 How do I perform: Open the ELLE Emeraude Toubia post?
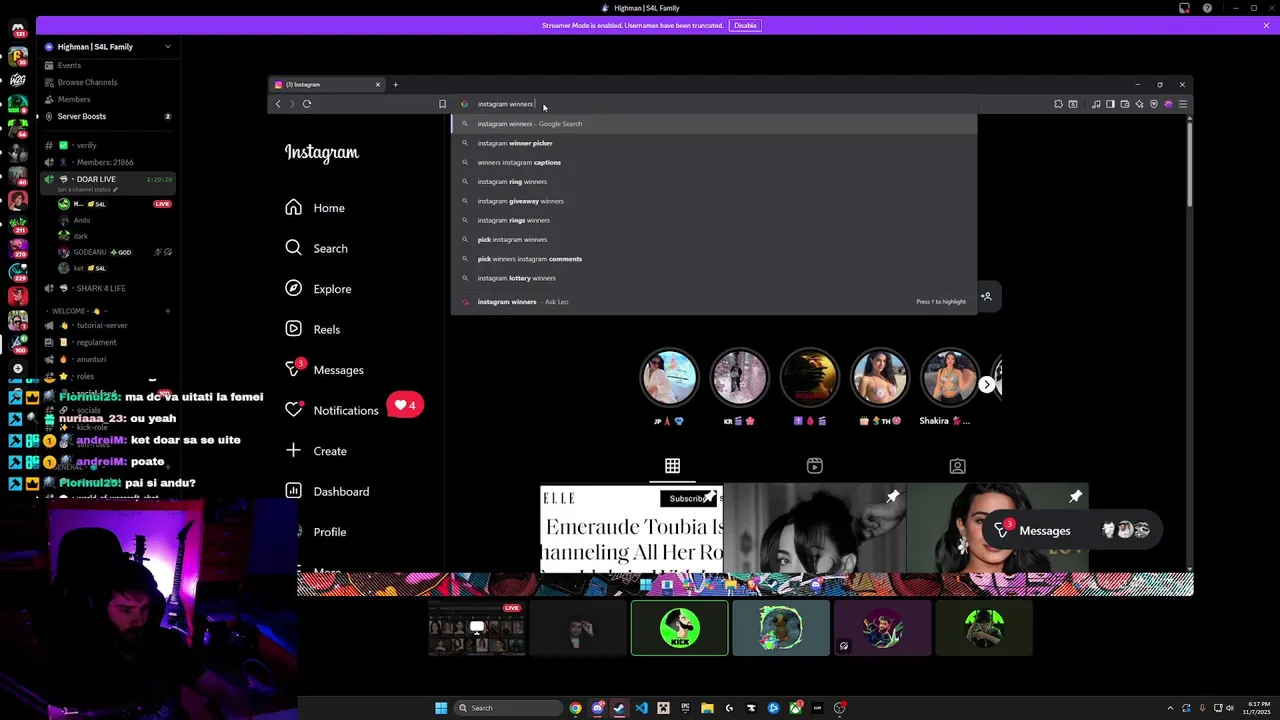pos(631,529)
